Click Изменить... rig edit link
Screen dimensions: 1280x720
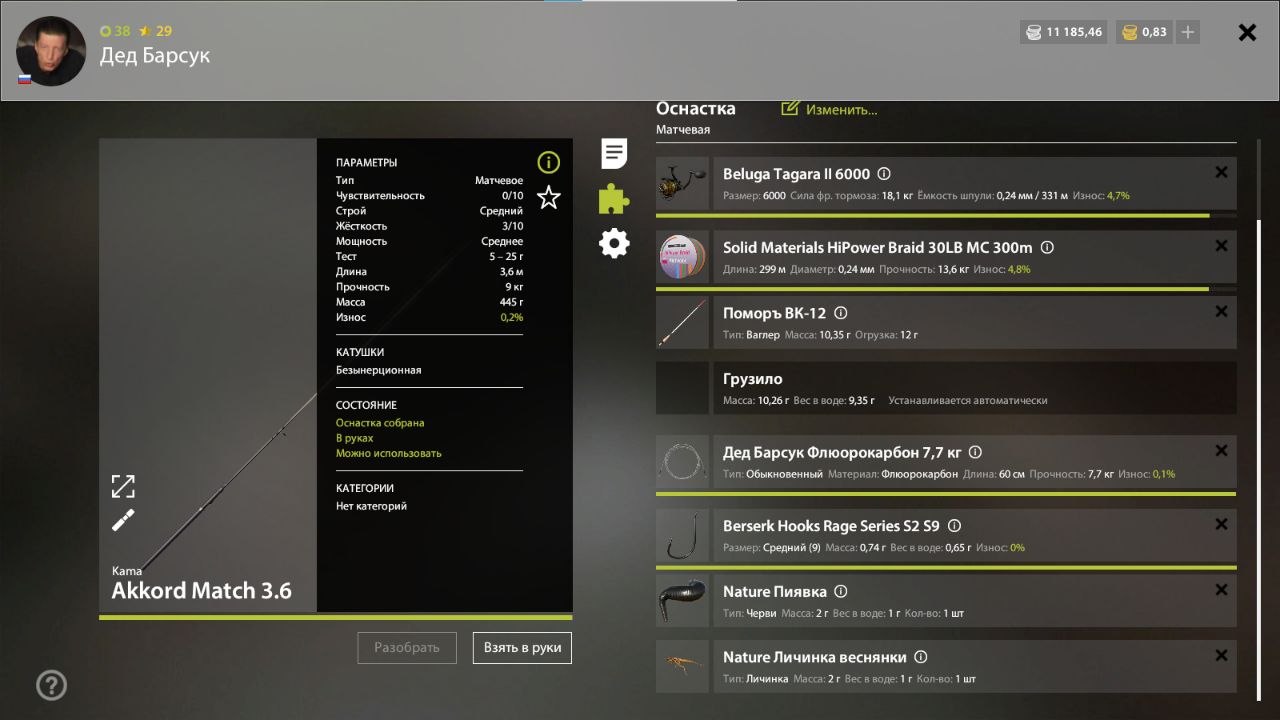(830, 109)
